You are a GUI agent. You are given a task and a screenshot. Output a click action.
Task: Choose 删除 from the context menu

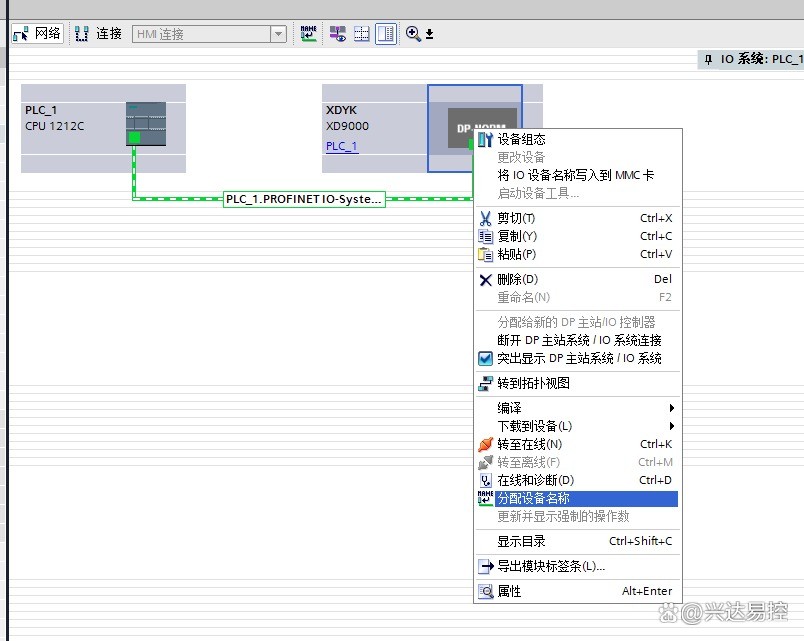[x=578, y=279]
